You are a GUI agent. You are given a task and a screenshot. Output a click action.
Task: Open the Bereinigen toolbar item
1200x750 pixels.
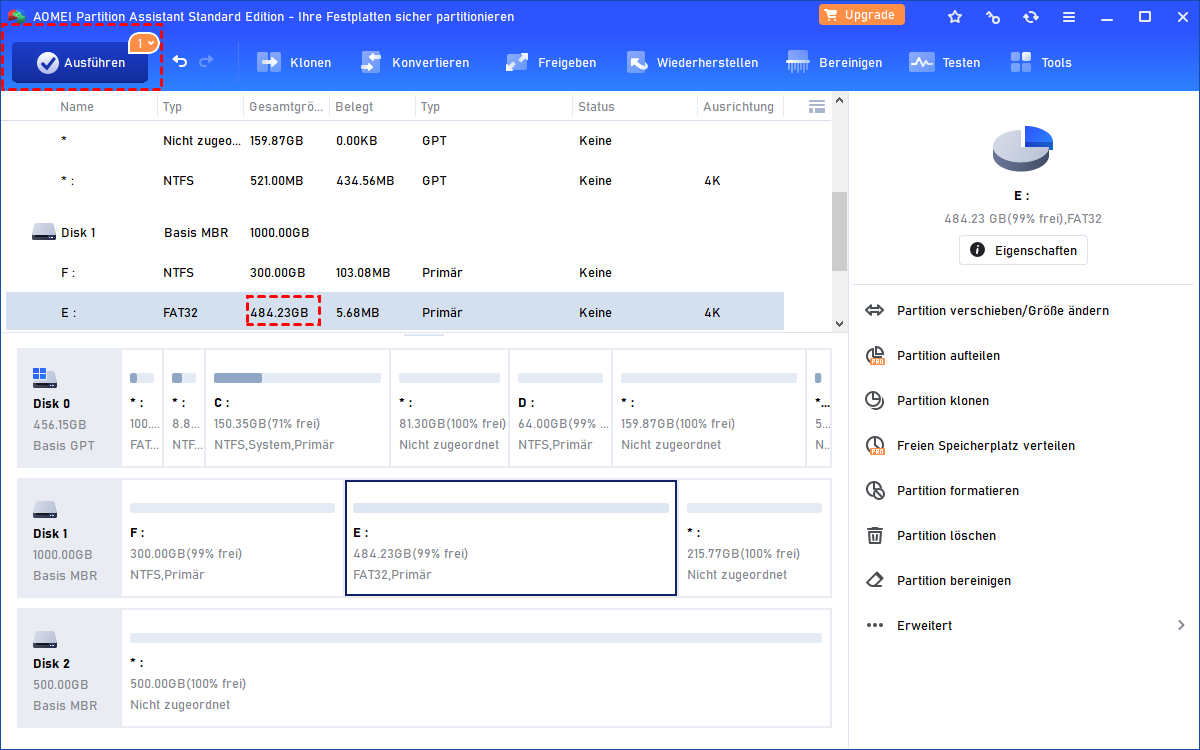coord(834,62)
